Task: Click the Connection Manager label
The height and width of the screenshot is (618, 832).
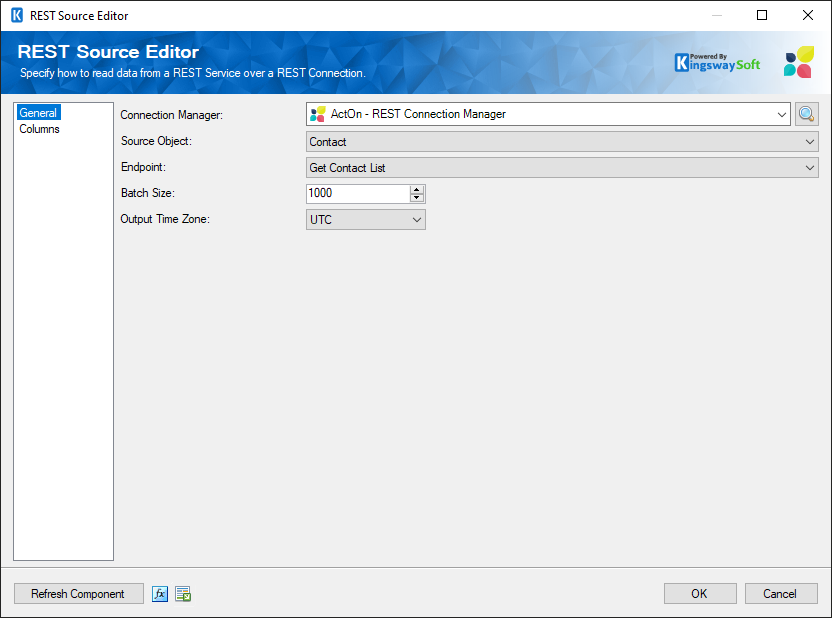Action: point(171,115)
